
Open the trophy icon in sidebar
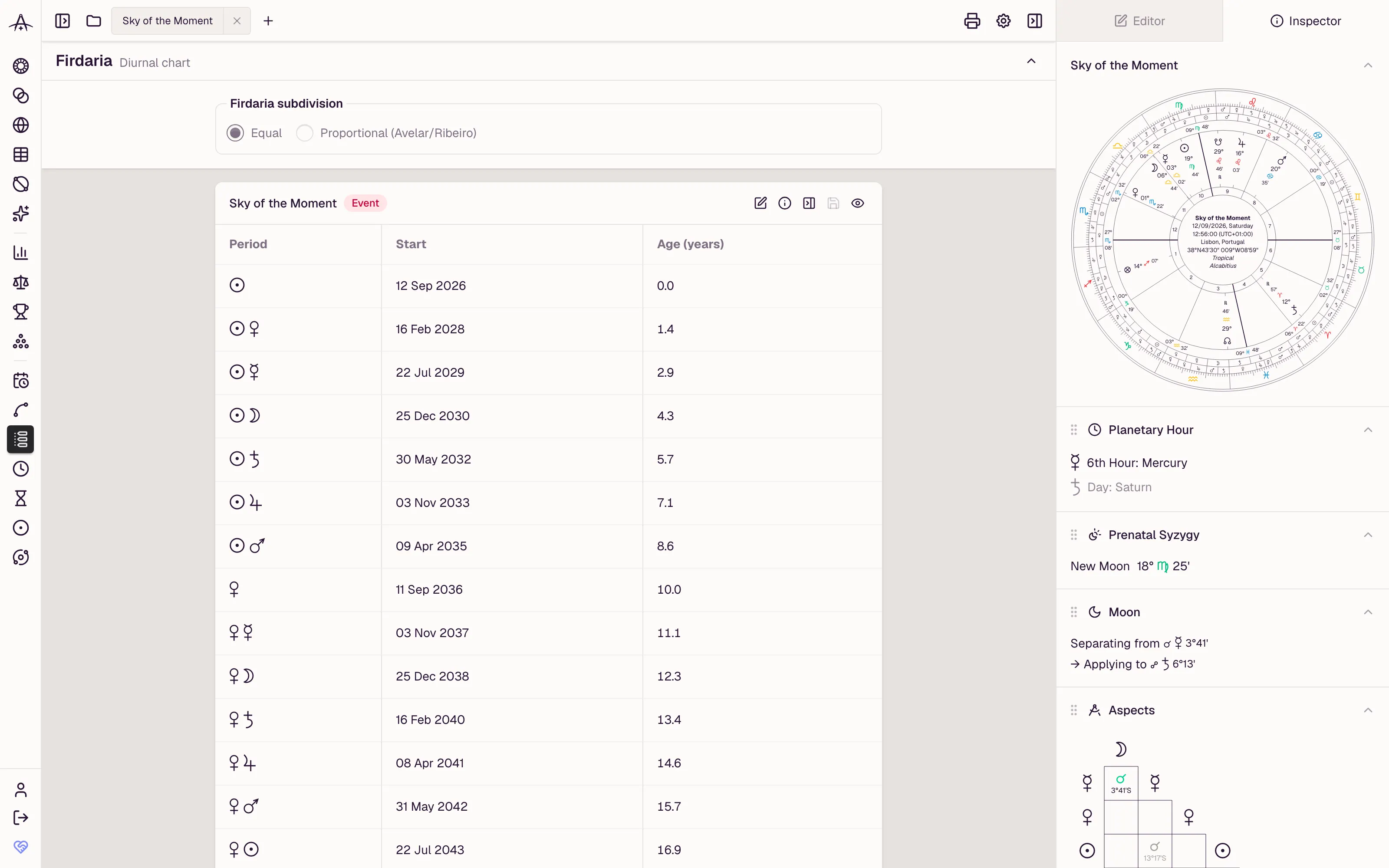pyautogui.click(x=21, y=312)
